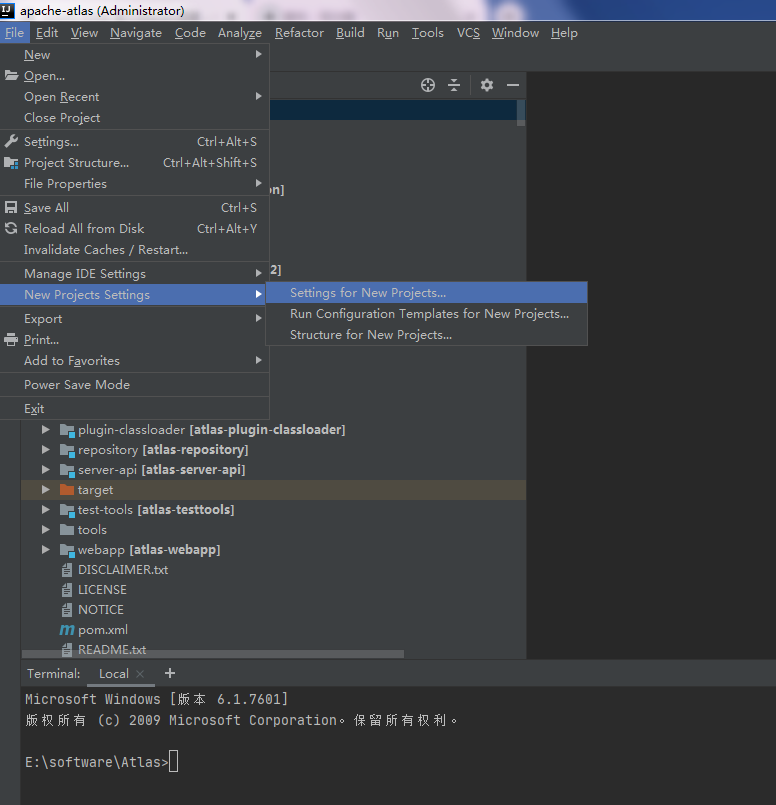The width and height of the screenshot is (776, 805).
Task: Click the plugin-classloader module folder icon
Action: click(x=67, y=430)
